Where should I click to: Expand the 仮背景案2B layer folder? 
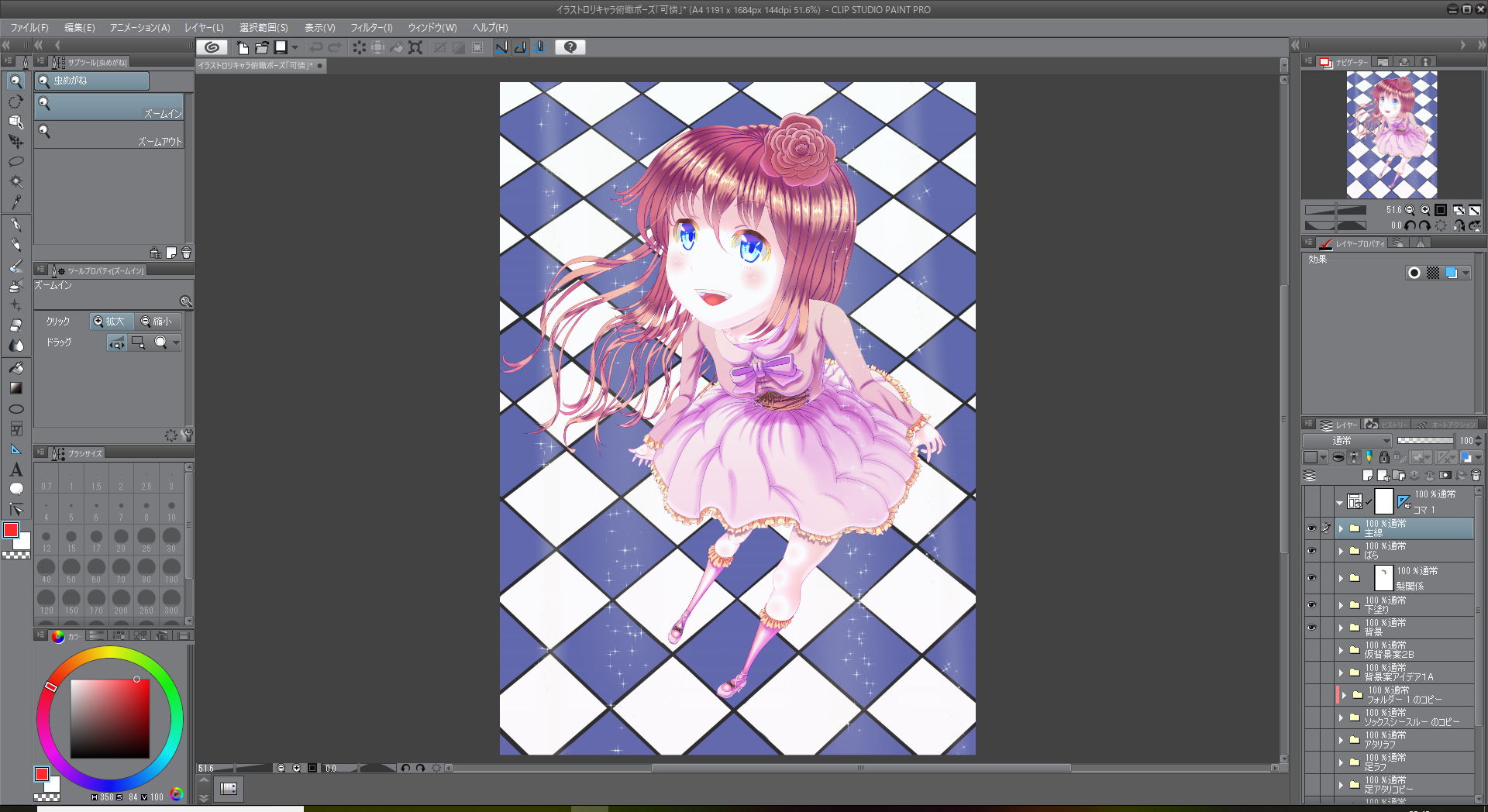coord(1341,650)
